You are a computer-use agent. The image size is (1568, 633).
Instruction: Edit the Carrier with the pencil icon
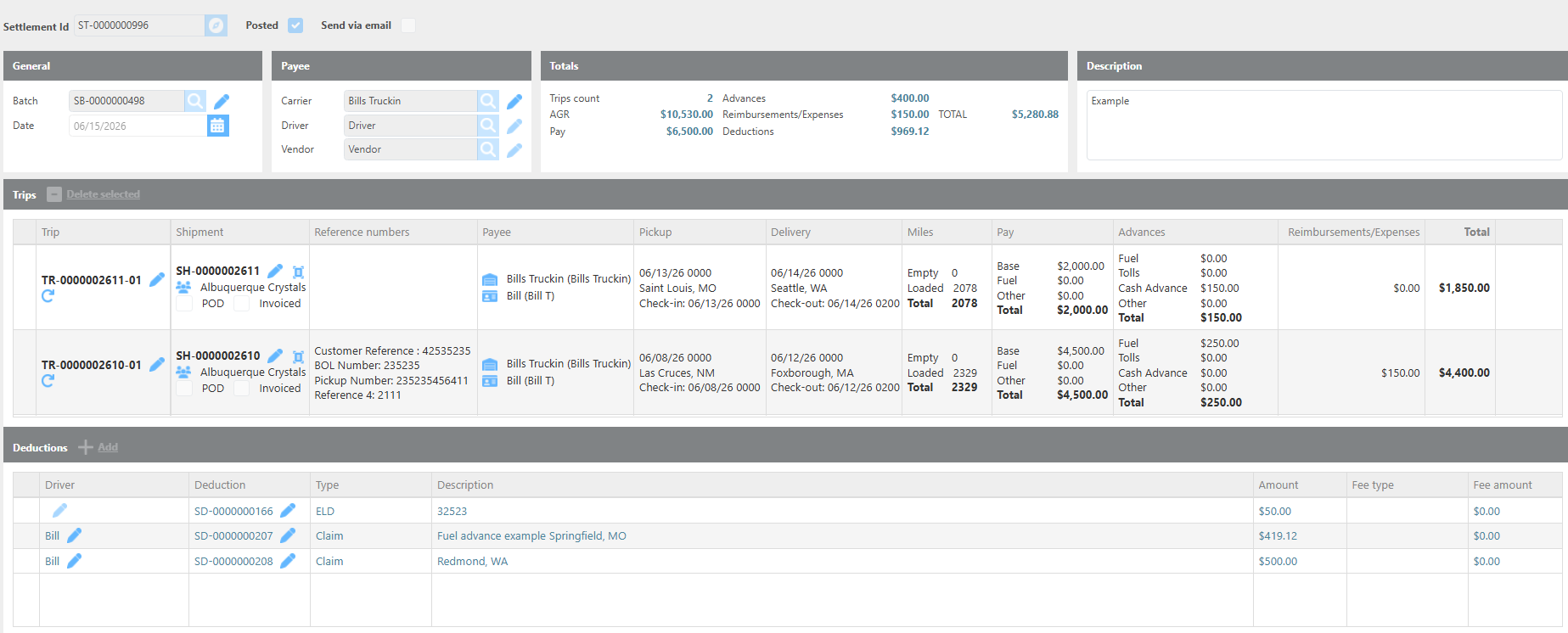pos(514,102)
